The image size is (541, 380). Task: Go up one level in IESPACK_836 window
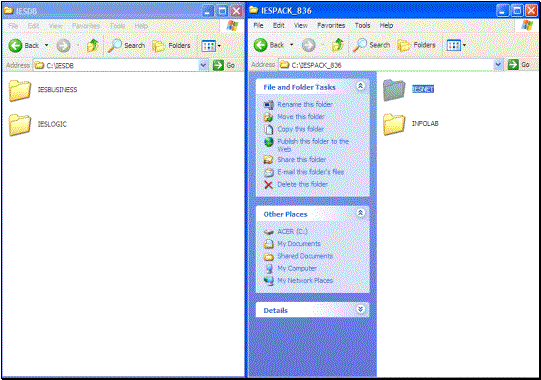337,45
